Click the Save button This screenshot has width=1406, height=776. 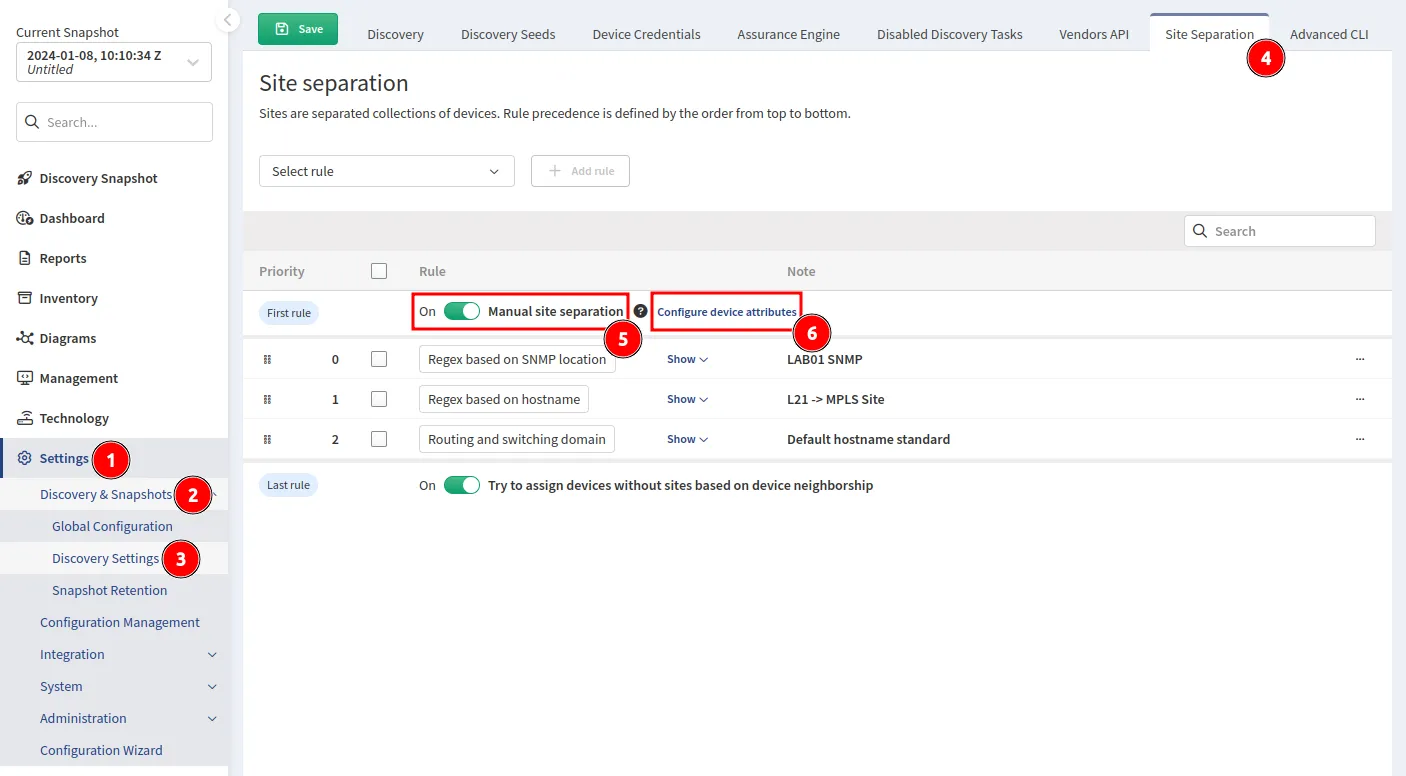click(x=297, y=29)
